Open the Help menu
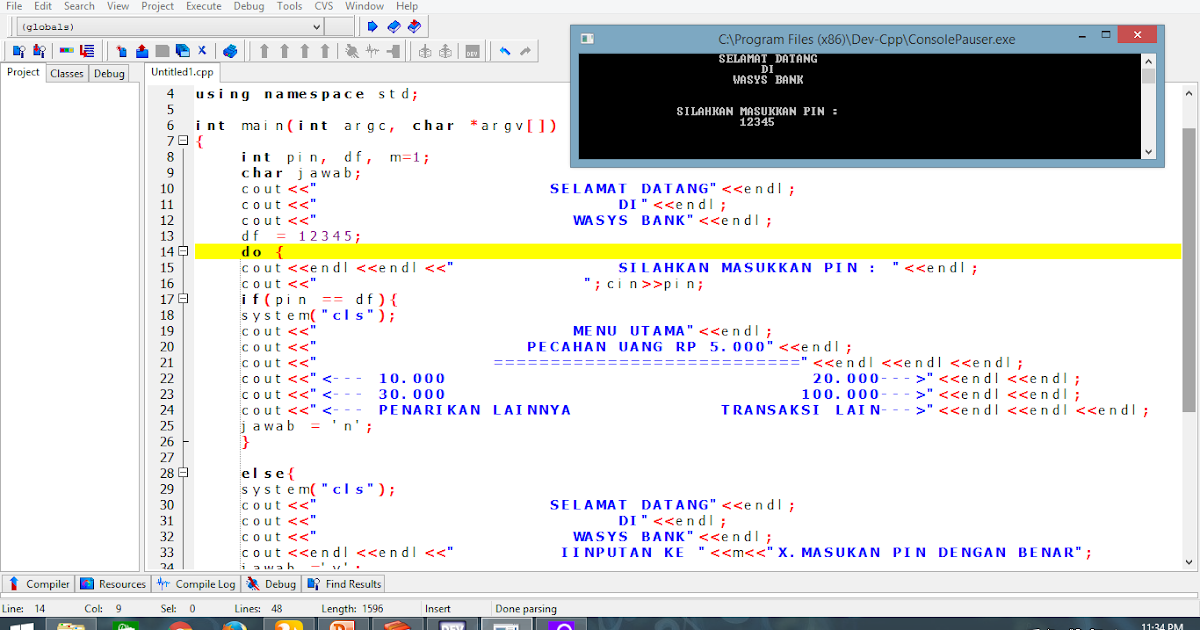The height and width of the screenshot is (630, 1200). 407,6
